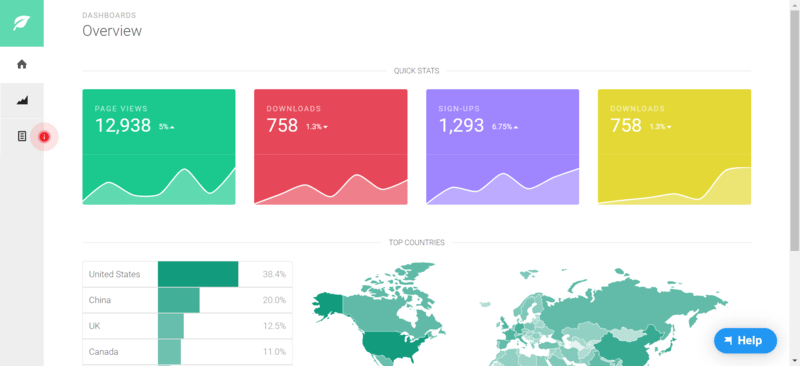800x366 pixels.
Task: Click the Dashboards breadcrumb label
Action: click(109, 15)
